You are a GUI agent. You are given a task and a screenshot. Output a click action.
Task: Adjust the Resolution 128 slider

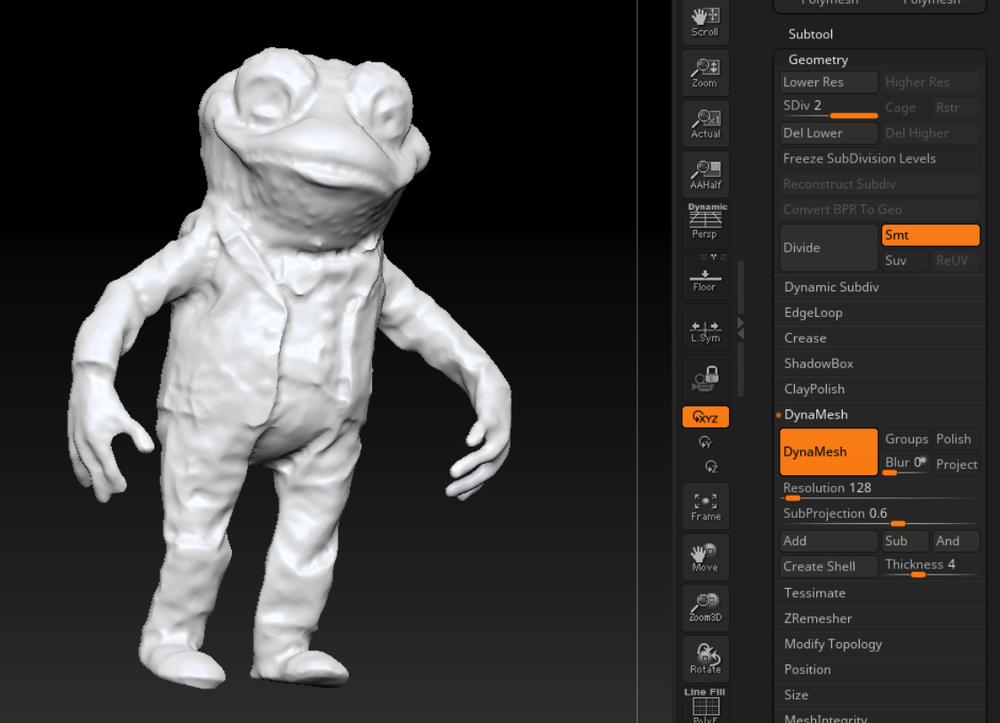point(879,490)
